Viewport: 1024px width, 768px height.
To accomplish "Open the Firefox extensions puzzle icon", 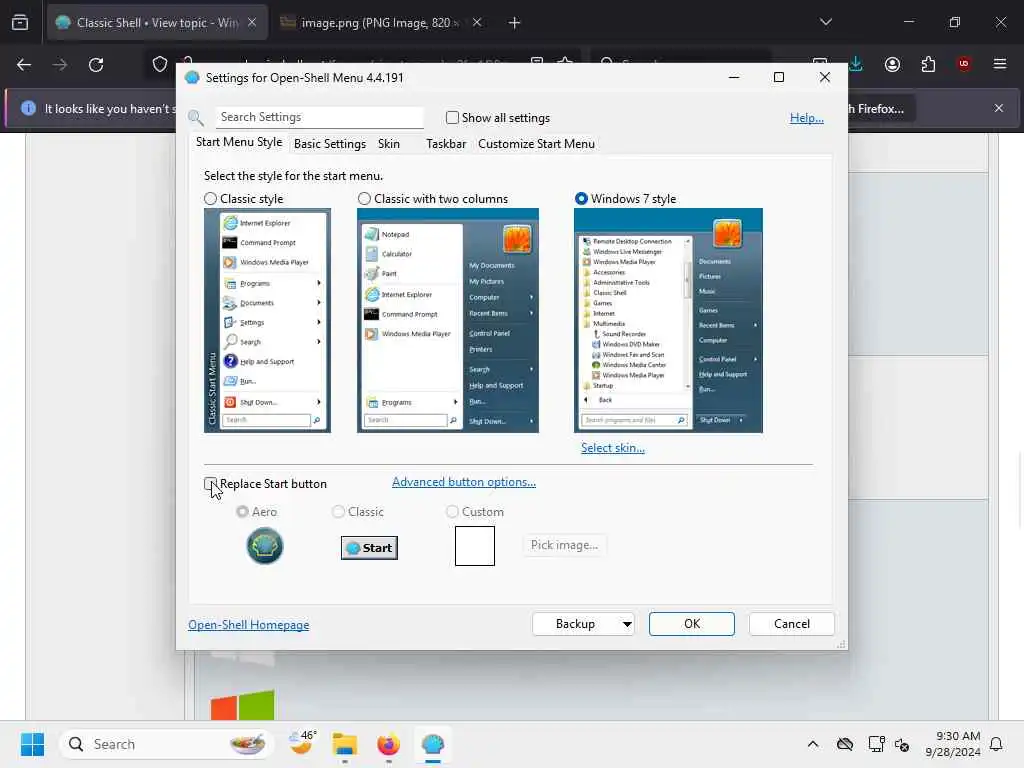I will tap(928, 64).
